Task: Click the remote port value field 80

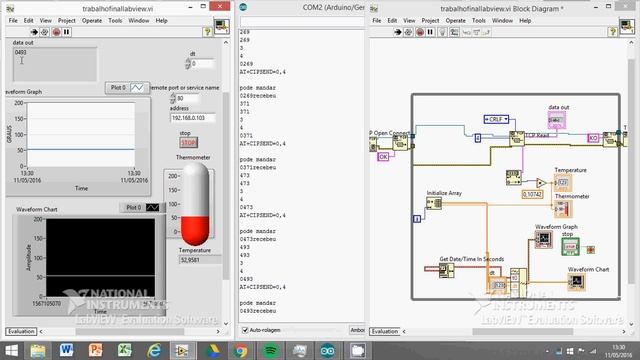Action: 188,98
